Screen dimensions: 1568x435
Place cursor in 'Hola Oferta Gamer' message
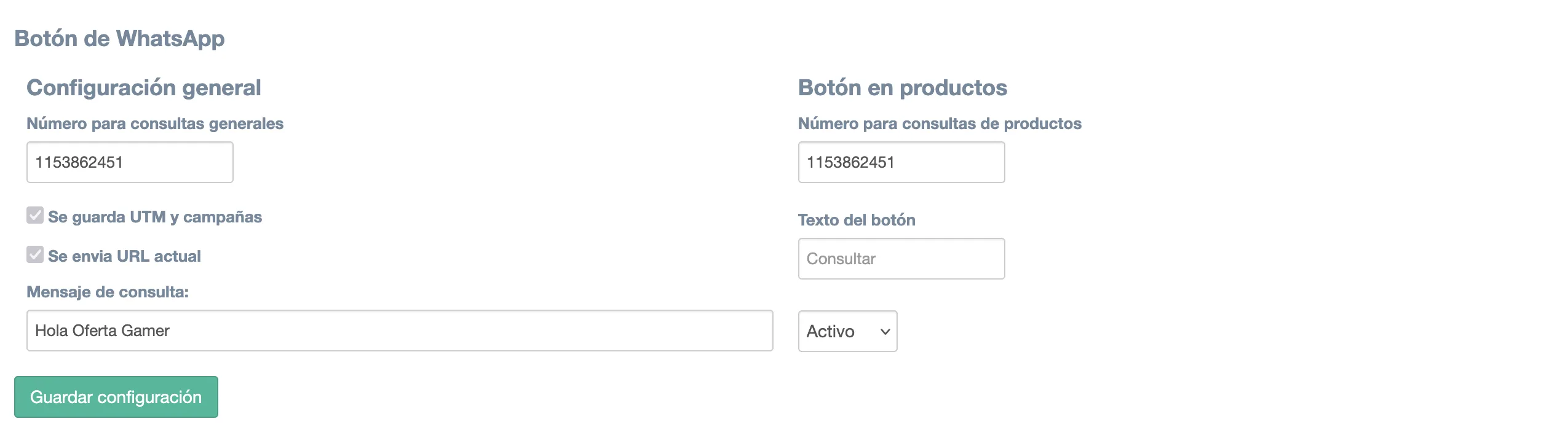pyautogui.click(x=400, y=330)
